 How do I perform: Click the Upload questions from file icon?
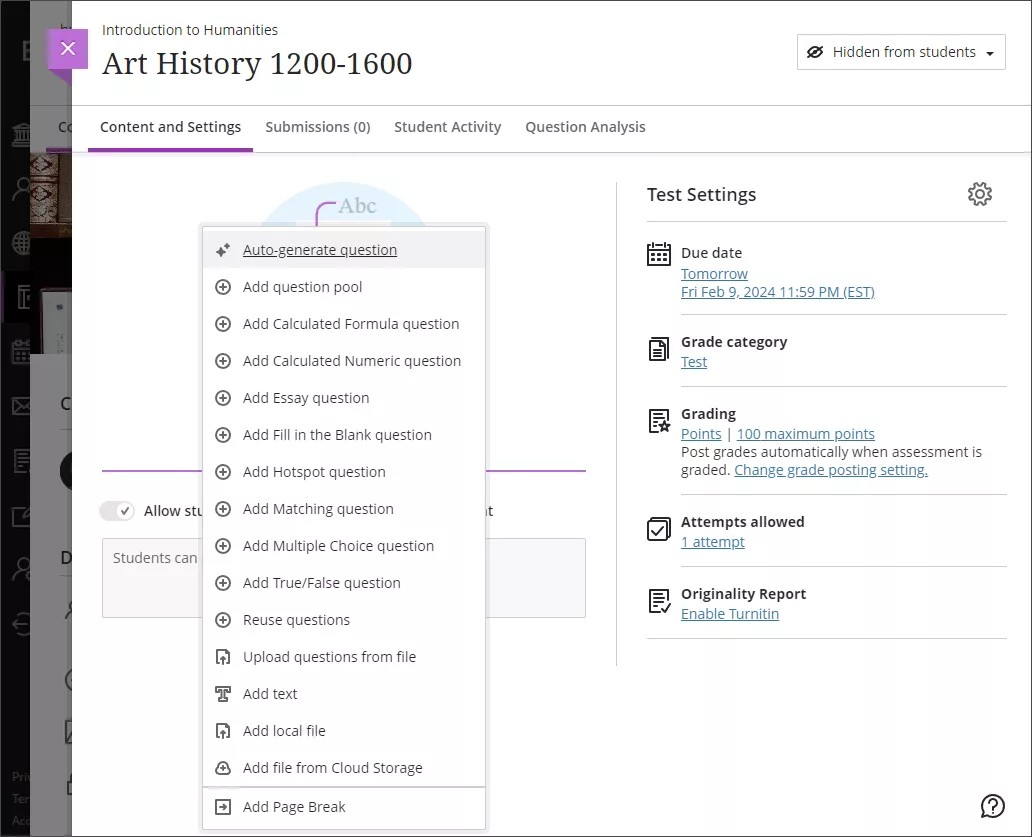click(x=223, y=657)
